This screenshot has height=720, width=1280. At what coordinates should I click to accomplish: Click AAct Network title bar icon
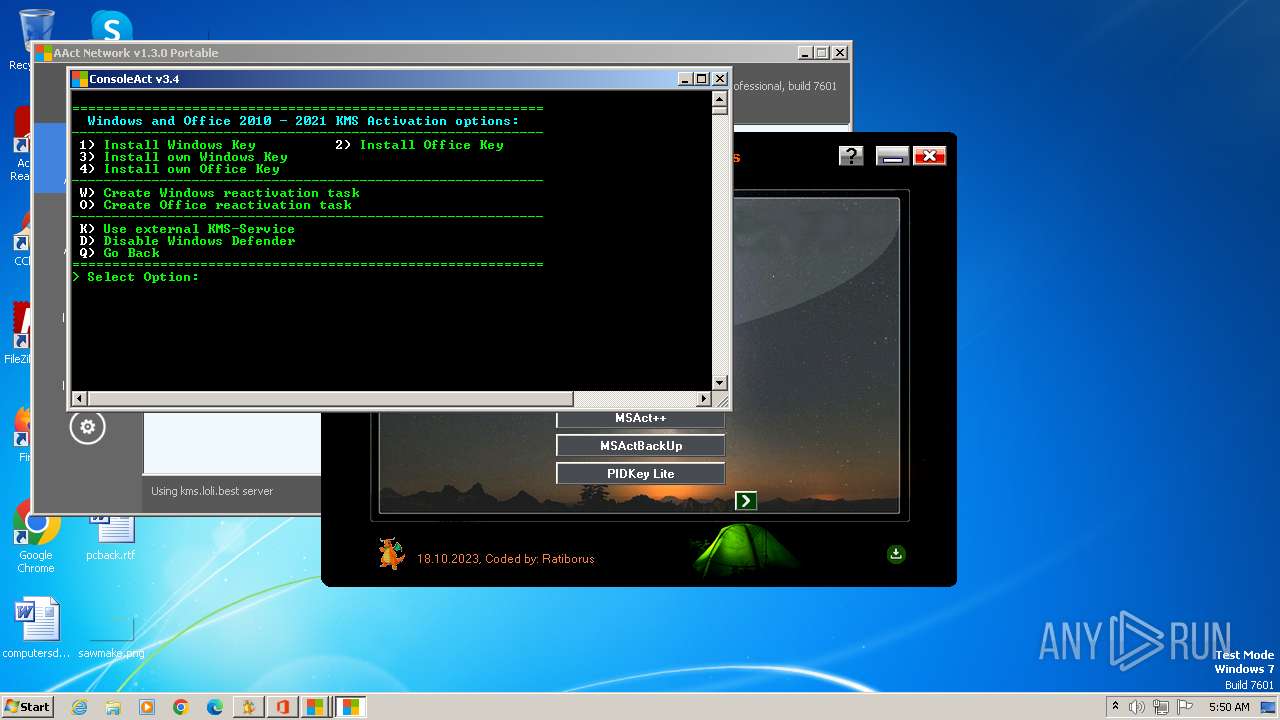(44, 53)
